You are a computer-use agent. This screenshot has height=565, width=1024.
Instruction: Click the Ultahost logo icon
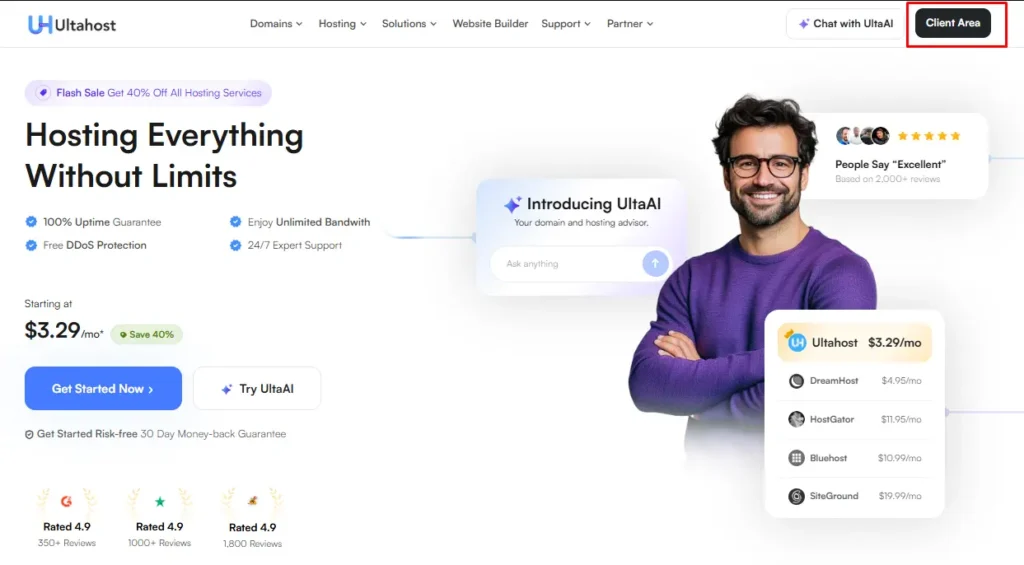coord(39,25)
